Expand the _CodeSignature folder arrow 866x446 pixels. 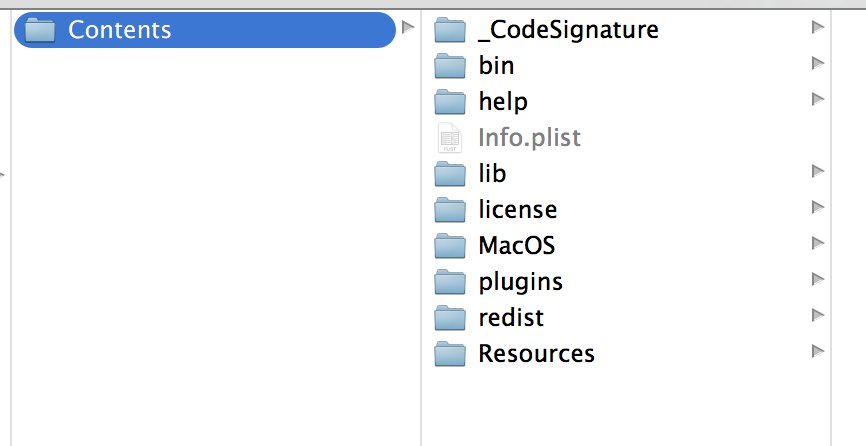(818, 28)
